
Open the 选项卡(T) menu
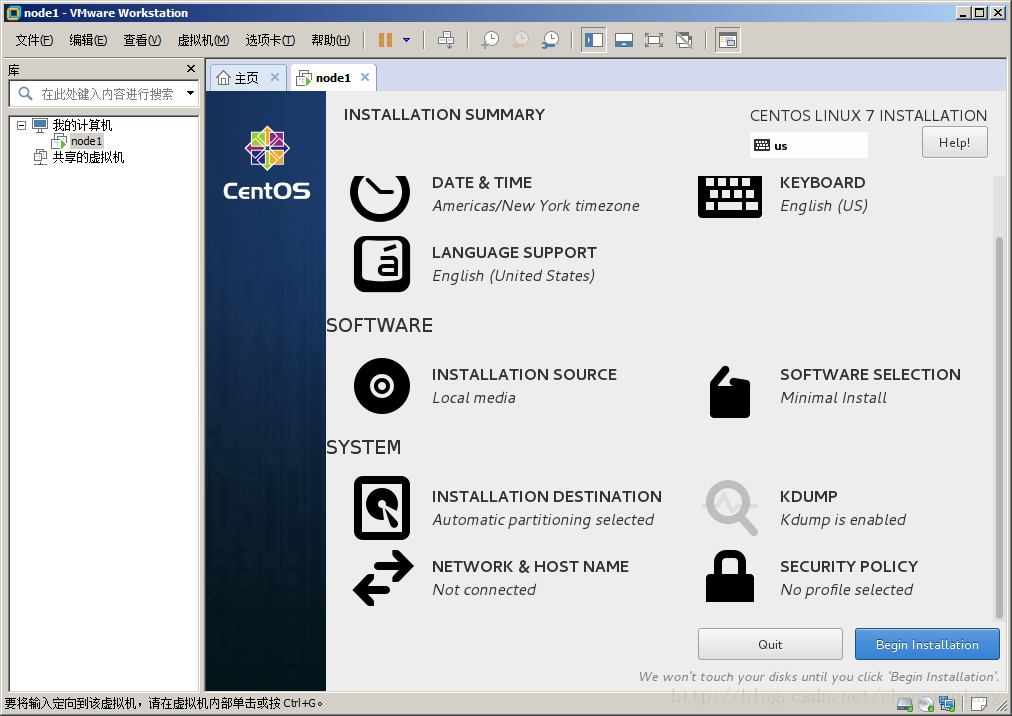tap(270, 40)
